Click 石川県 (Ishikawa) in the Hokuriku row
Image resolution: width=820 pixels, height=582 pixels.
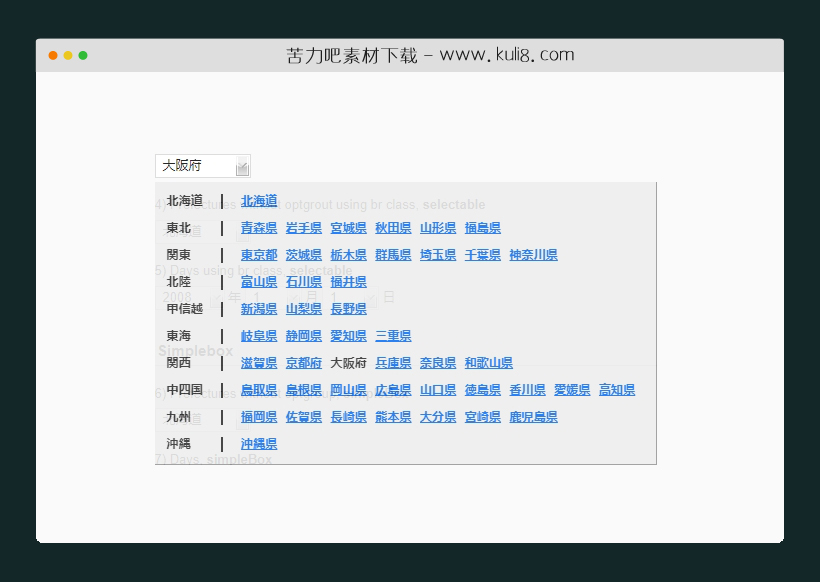303,281
